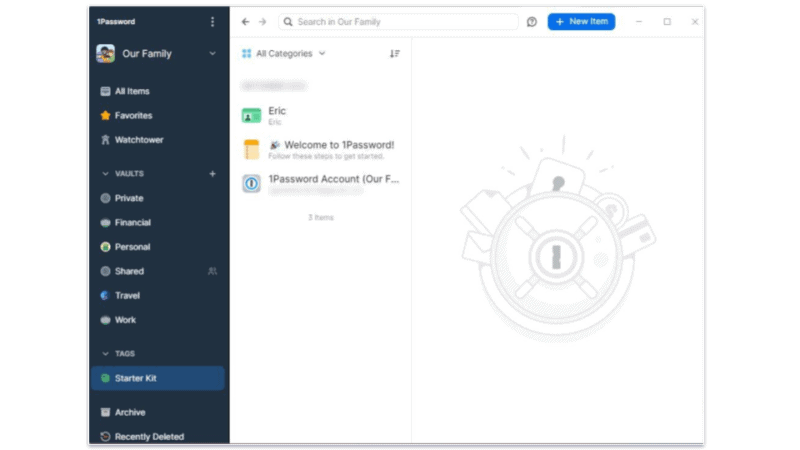800x450 pixels.
Task: Go forward with the right arrow
Action: click(262, 22)
